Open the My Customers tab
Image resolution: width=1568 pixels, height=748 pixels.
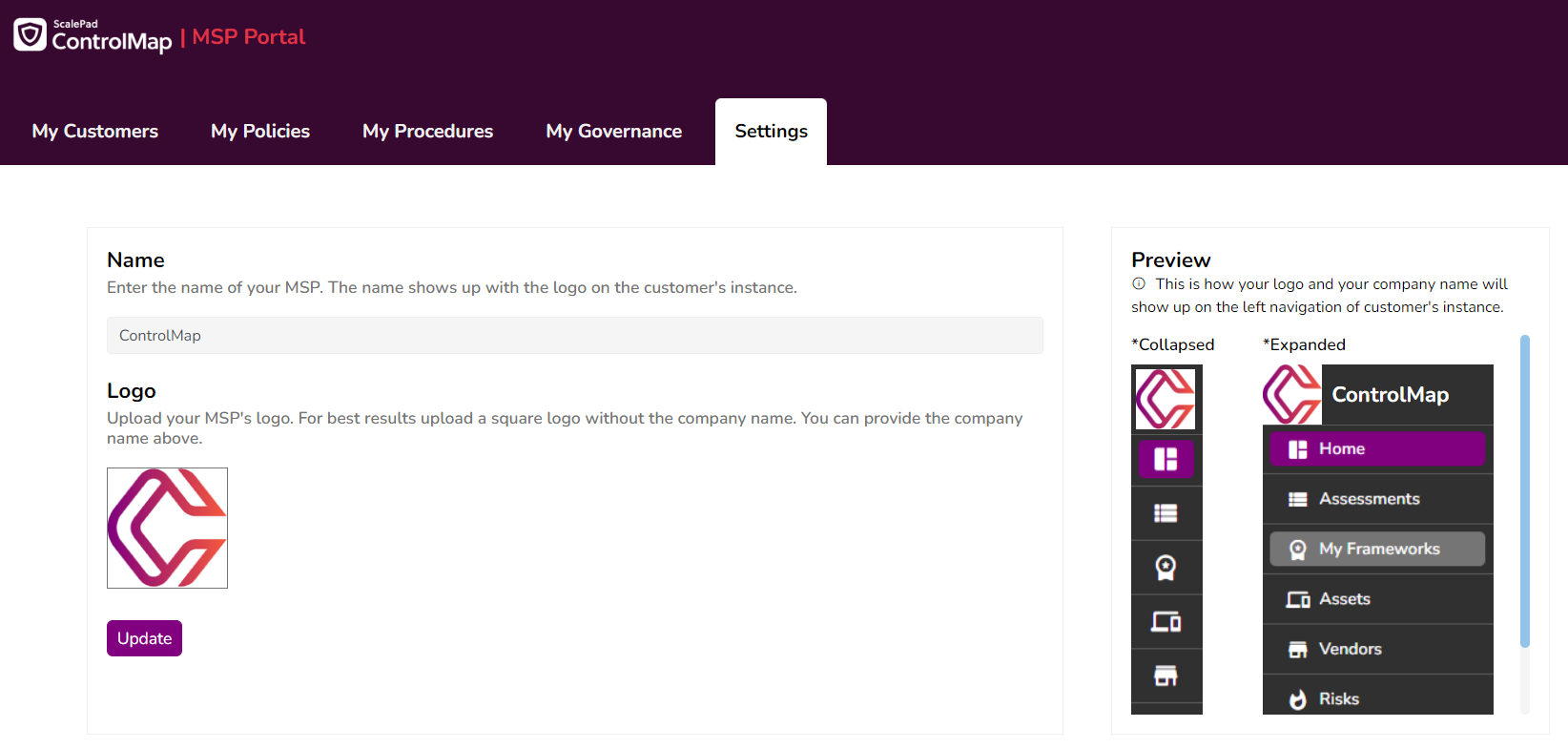coord(95,132)
